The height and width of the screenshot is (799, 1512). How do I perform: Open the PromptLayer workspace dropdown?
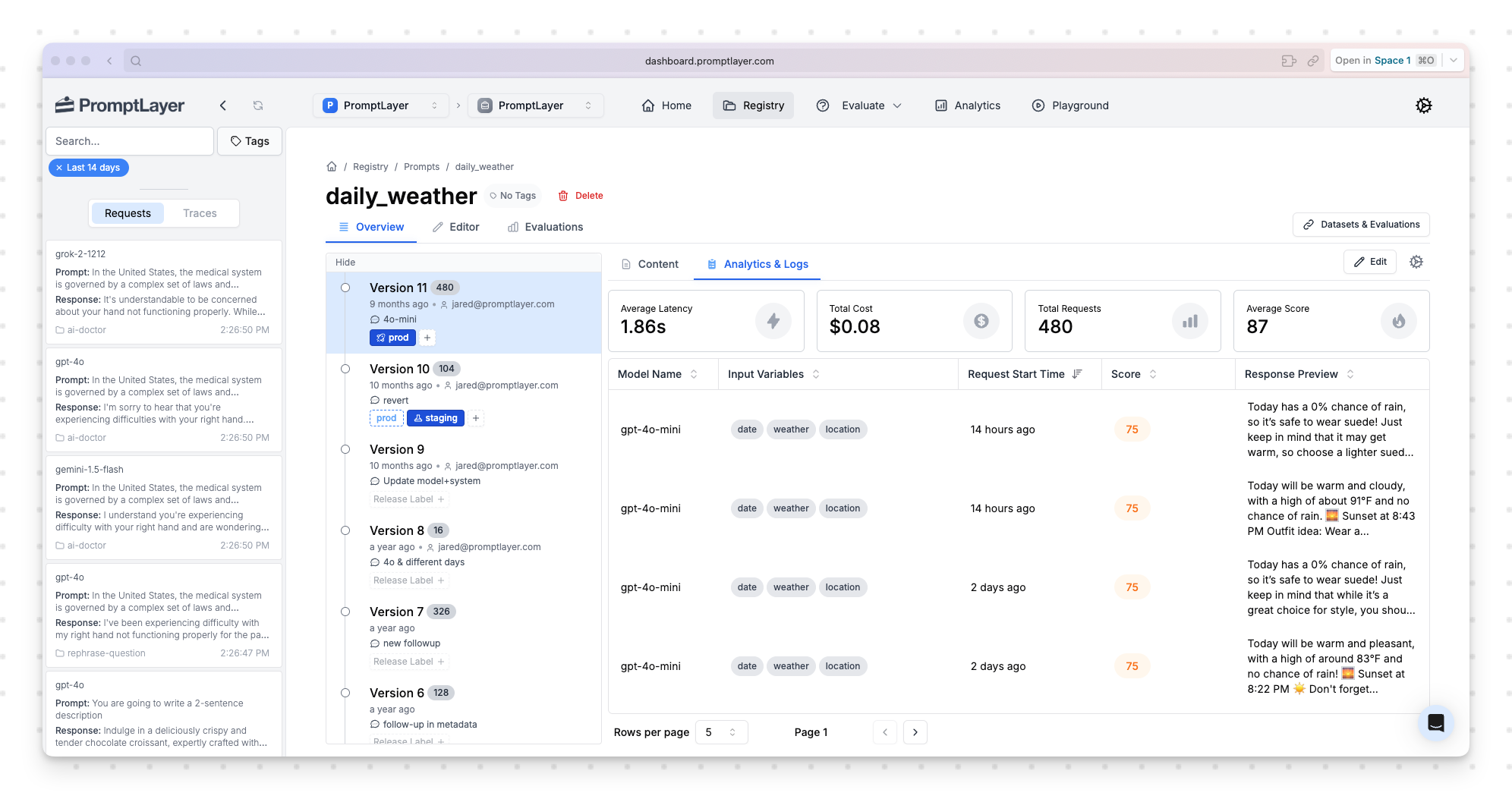click(x=381, y=105)
